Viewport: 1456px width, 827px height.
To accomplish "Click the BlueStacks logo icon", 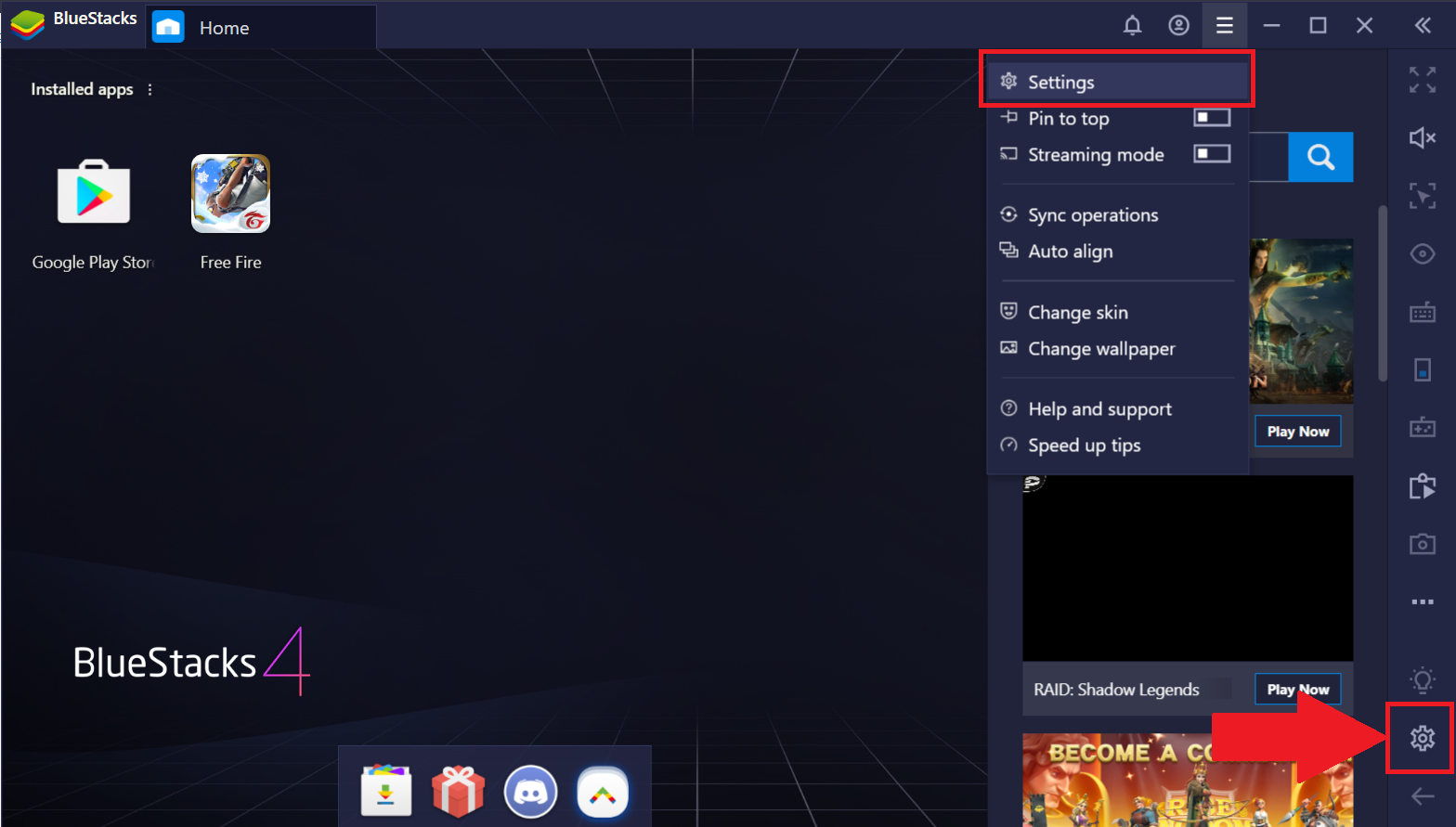I will coord(28,25).
